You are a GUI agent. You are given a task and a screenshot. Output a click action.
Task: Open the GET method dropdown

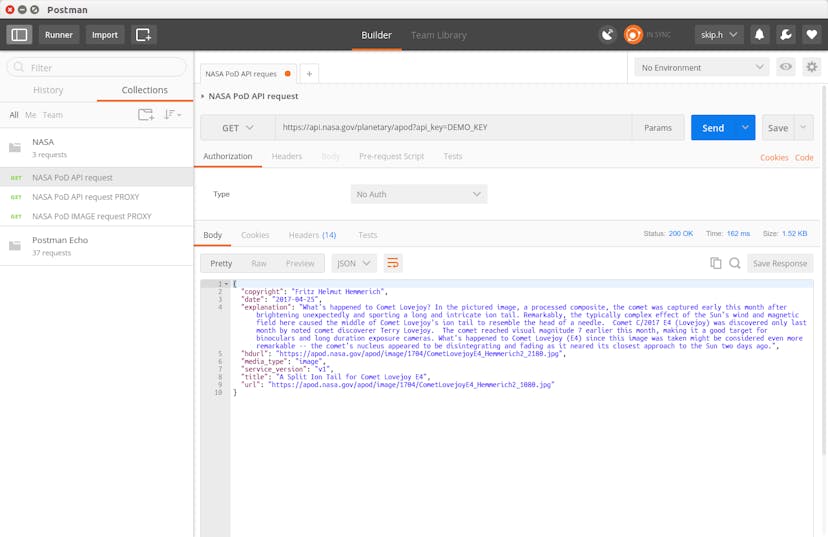pyautogui.click(x=238, y=128)
